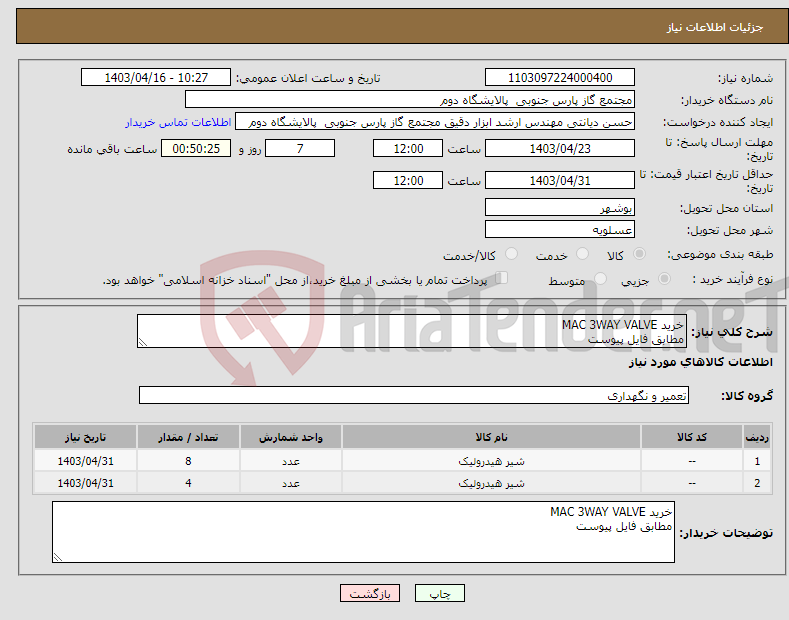Select the متوسط purchase type radio

pyautogui.click(x=600, y=278)
